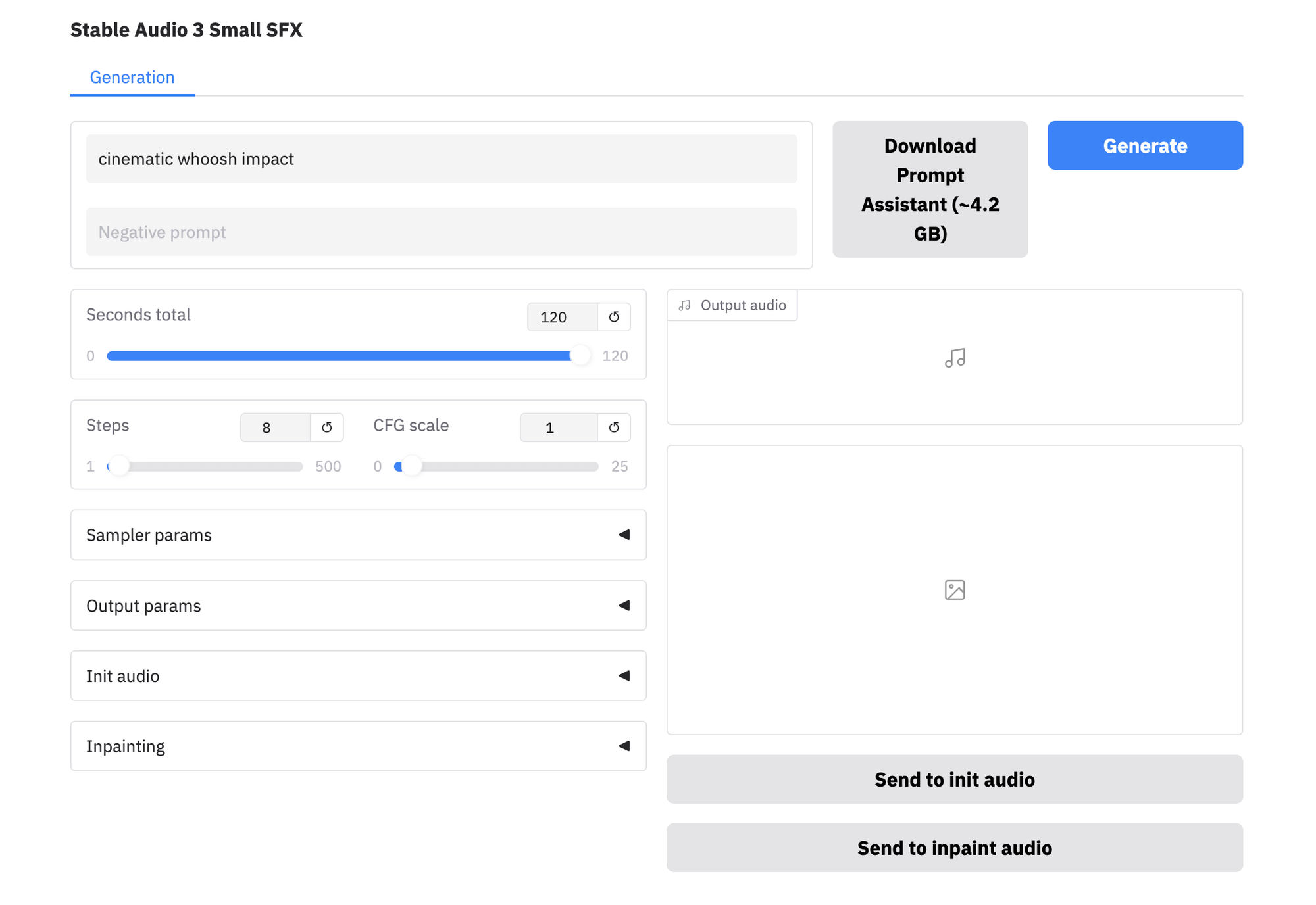Click the Output audio label
This screenshot has height=905, width=1316.
(732, 305)
